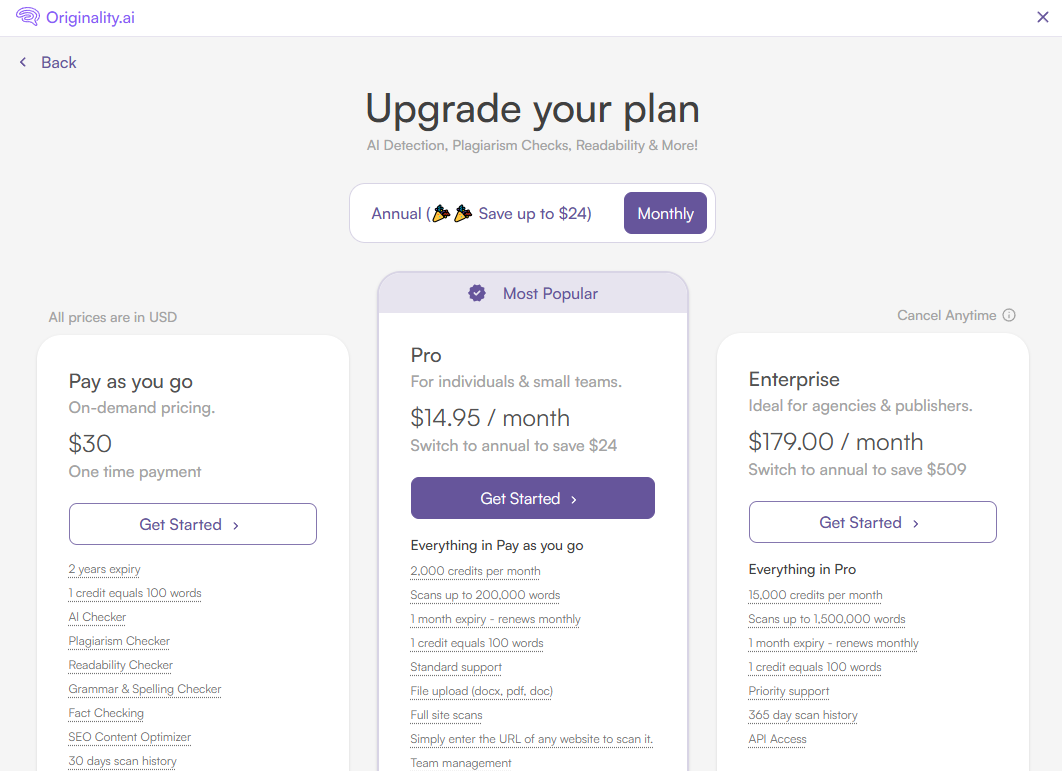The height and width of the screenshot is (771, 1062).
Task: Click the Pro plan Get Started button
Action: 532,498
